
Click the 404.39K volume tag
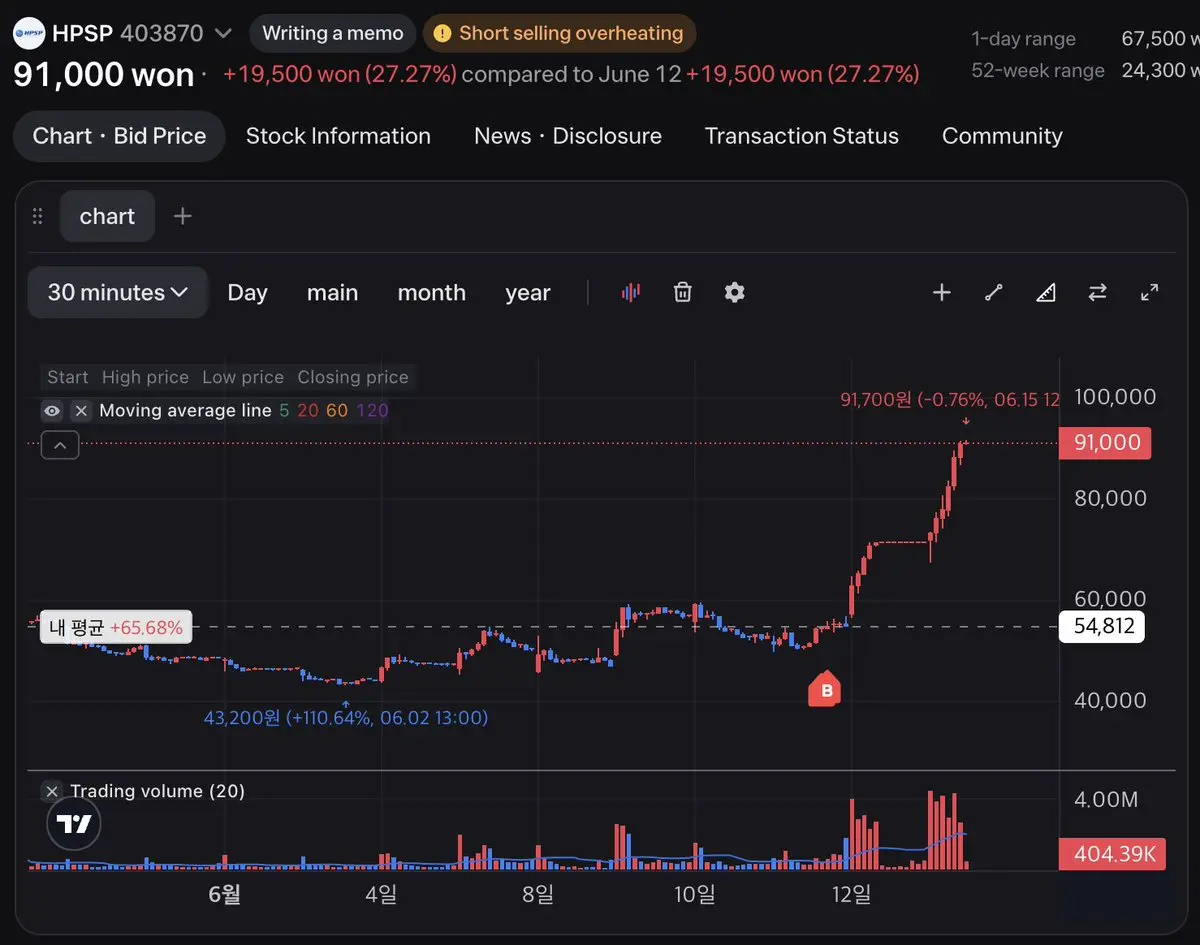tap(1112, 854)
